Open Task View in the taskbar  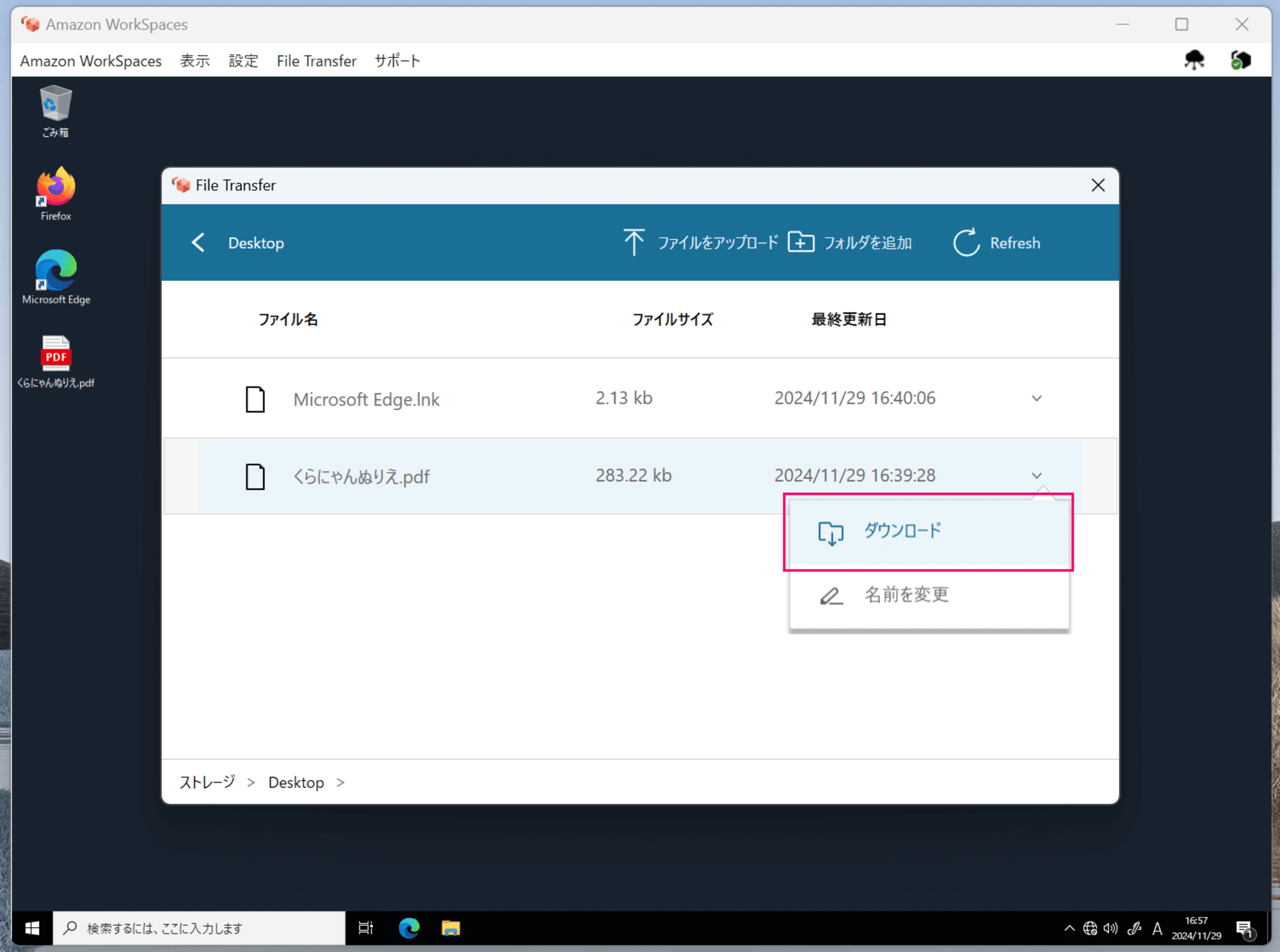click(365, 928)
